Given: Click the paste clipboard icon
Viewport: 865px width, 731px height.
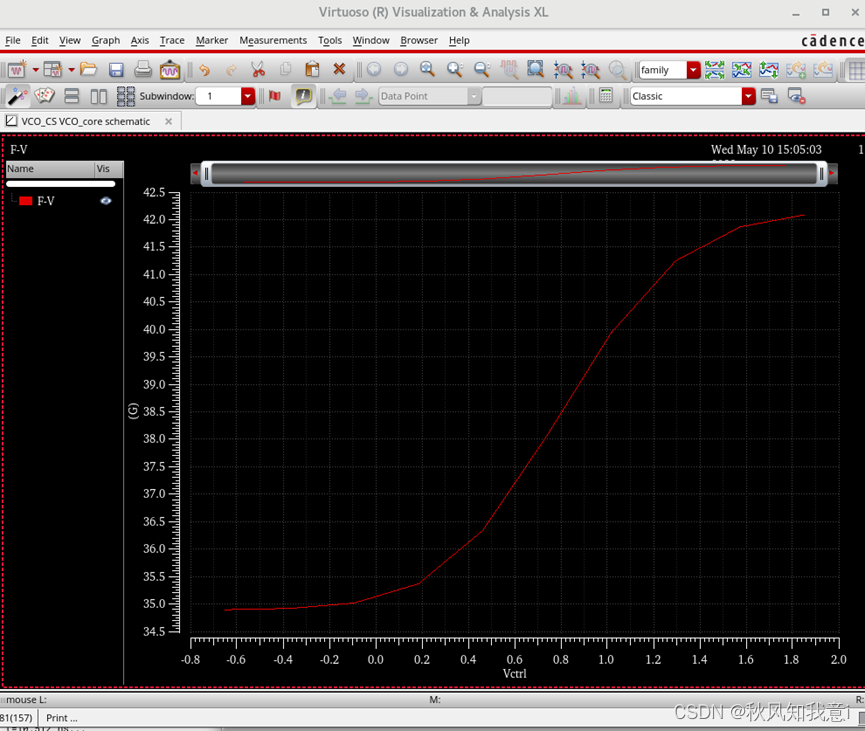Looking at the screenshot, I should click(312, 70).
